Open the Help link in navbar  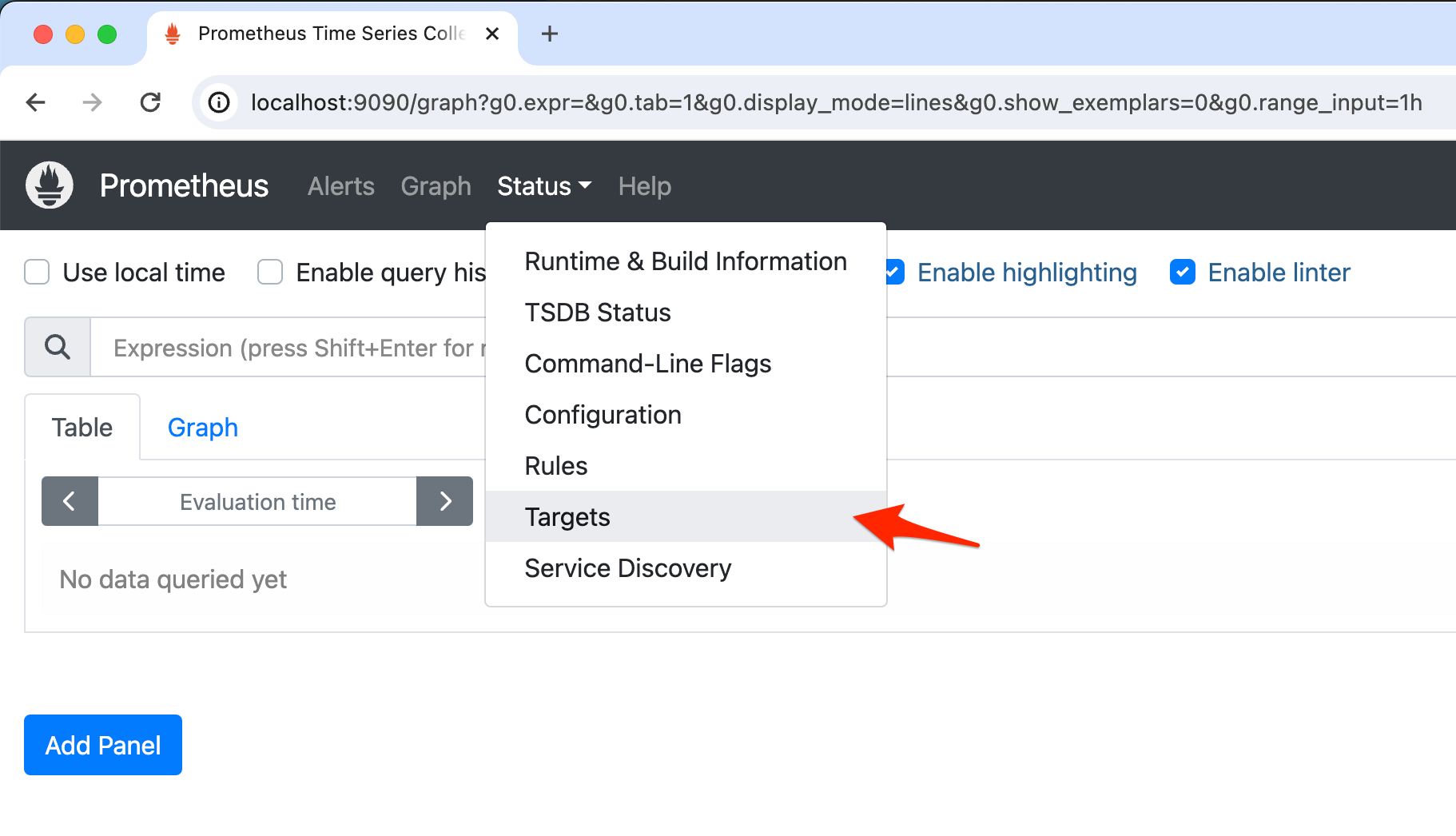(x=645, y=186)
